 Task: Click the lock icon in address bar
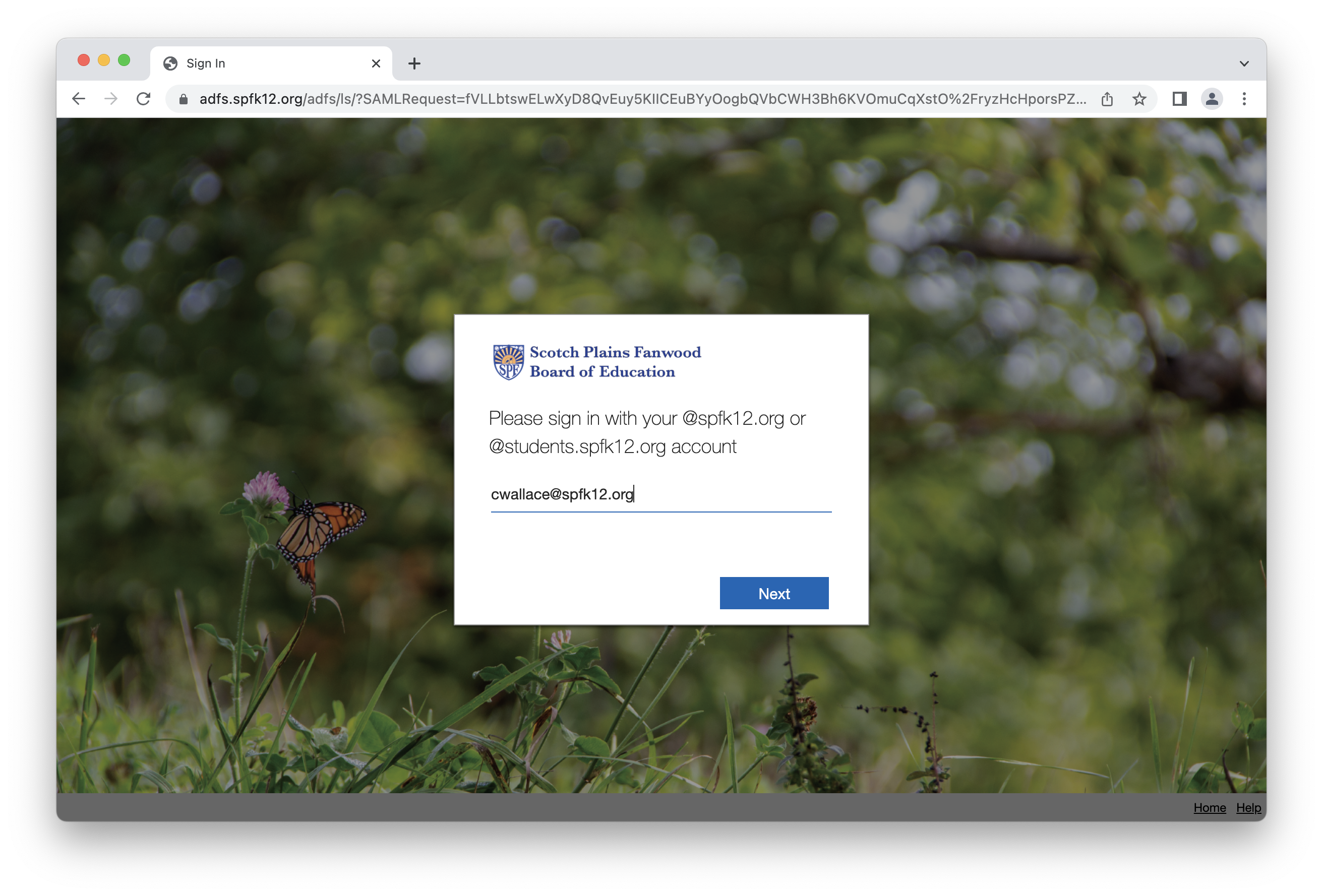(184, 100)
